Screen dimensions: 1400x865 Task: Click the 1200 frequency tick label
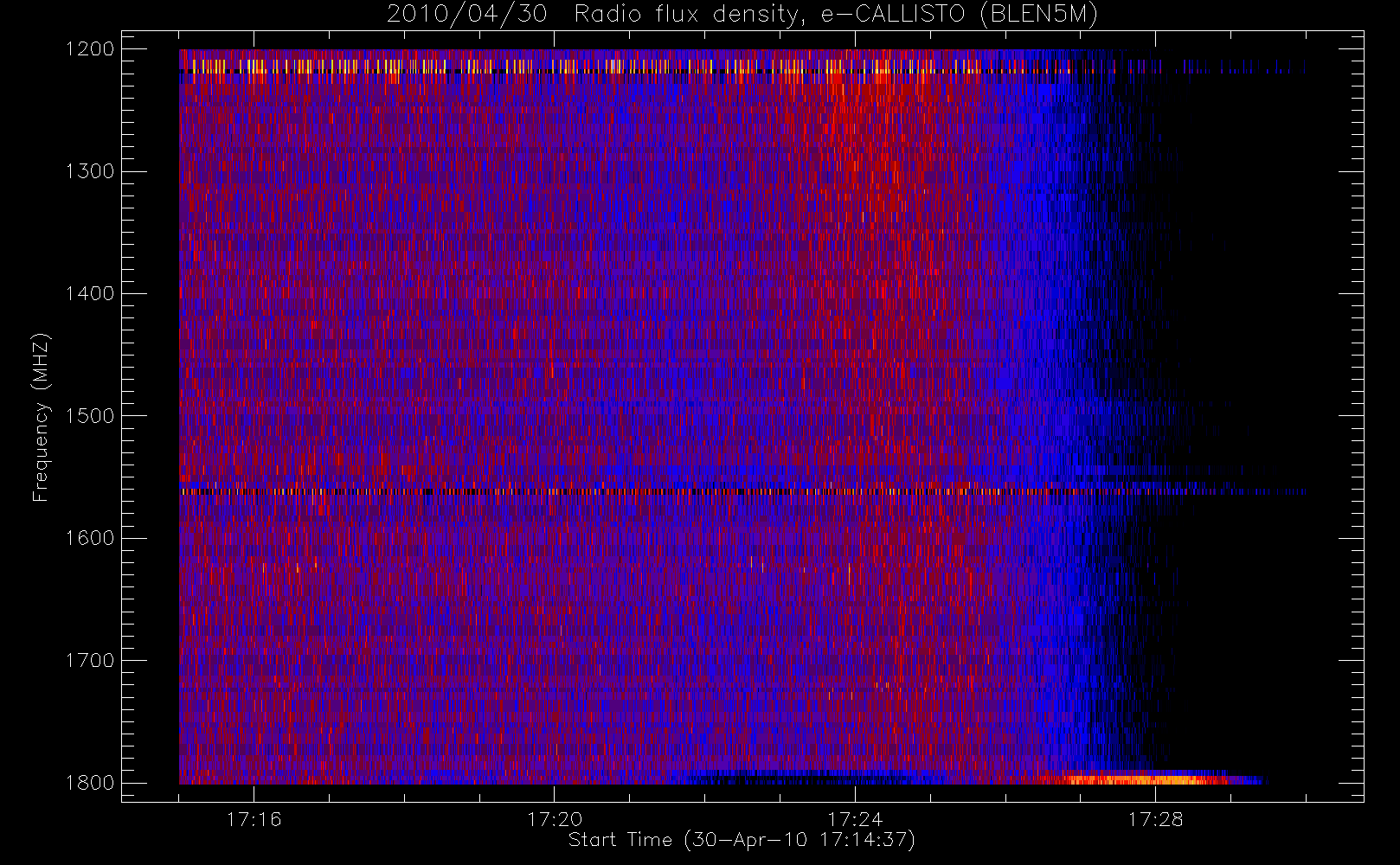coord(90,48)
